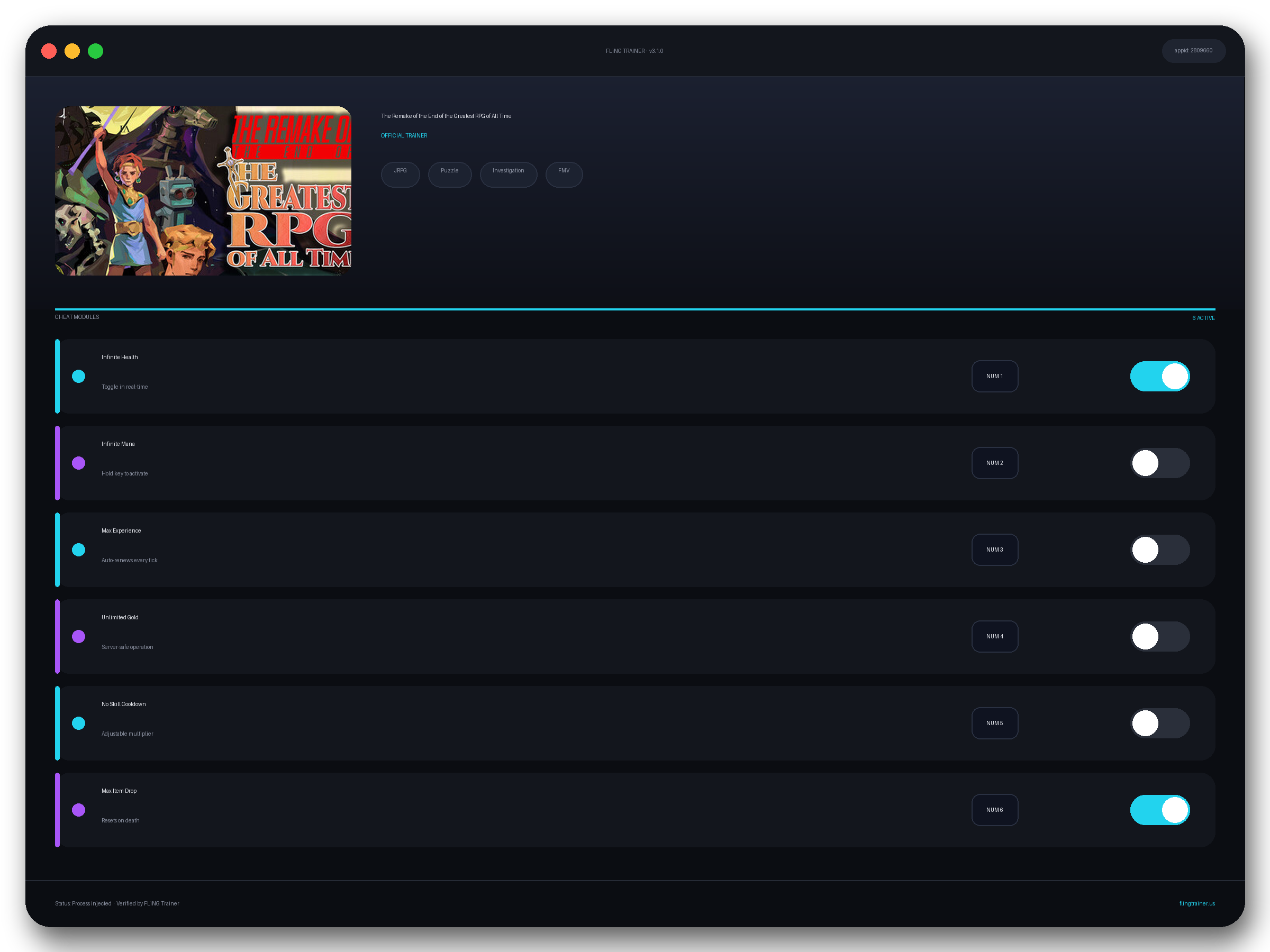
Task: Click the NUM 4 hotkey button
Action: tap(994, 636)
